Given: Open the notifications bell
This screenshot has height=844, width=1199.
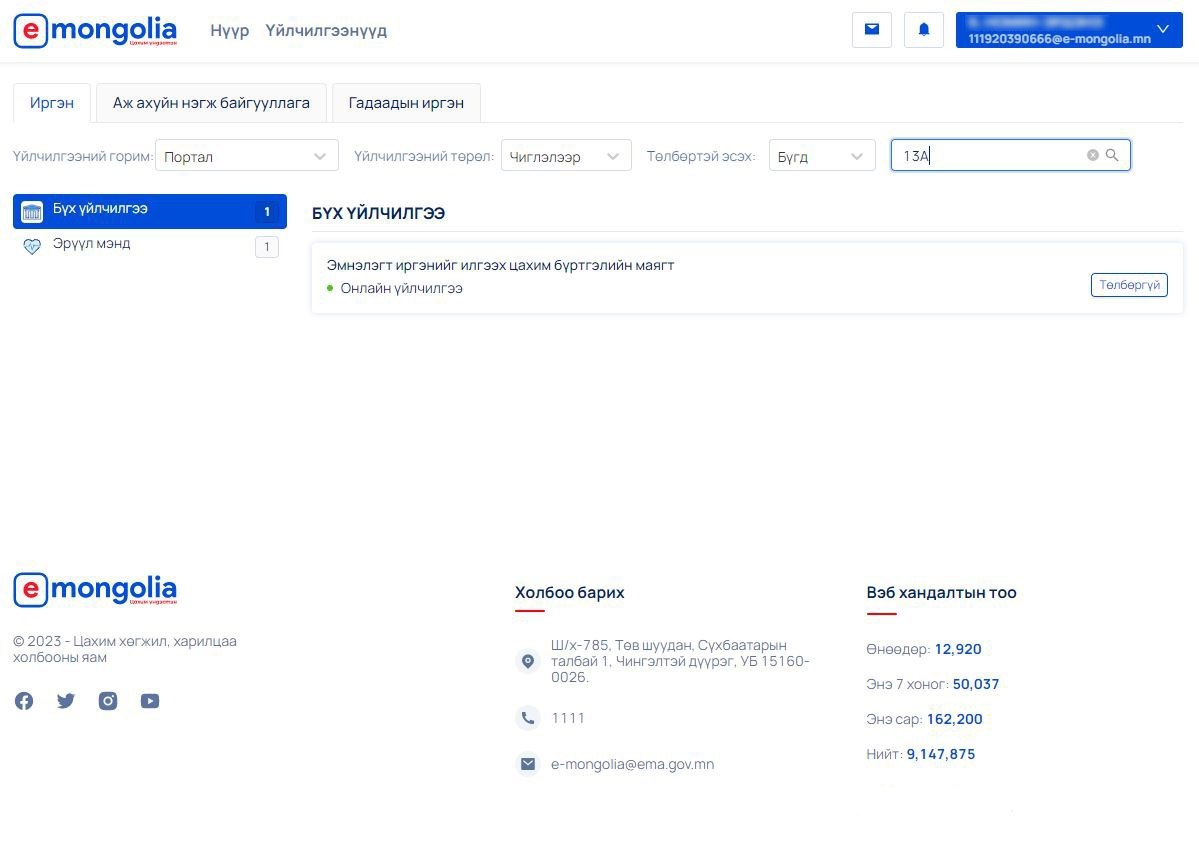Looking at the screenshot, I should click(x=923, y=30).
